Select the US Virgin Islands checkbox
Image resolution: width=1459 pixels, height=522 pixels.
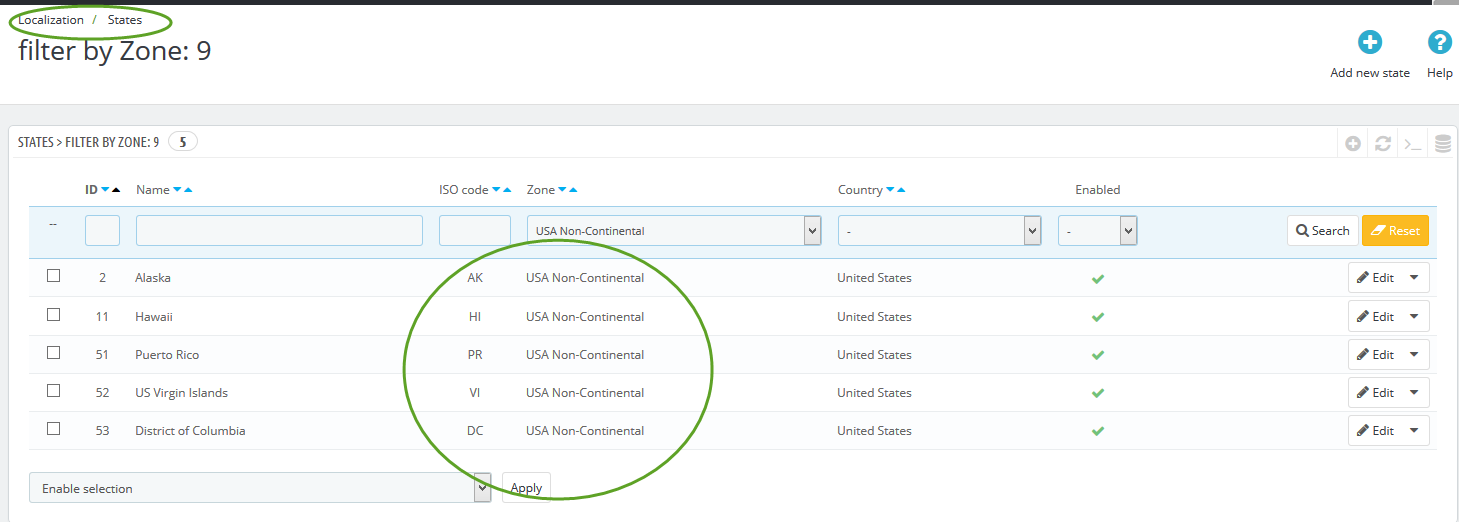click(x=54, y=390)
